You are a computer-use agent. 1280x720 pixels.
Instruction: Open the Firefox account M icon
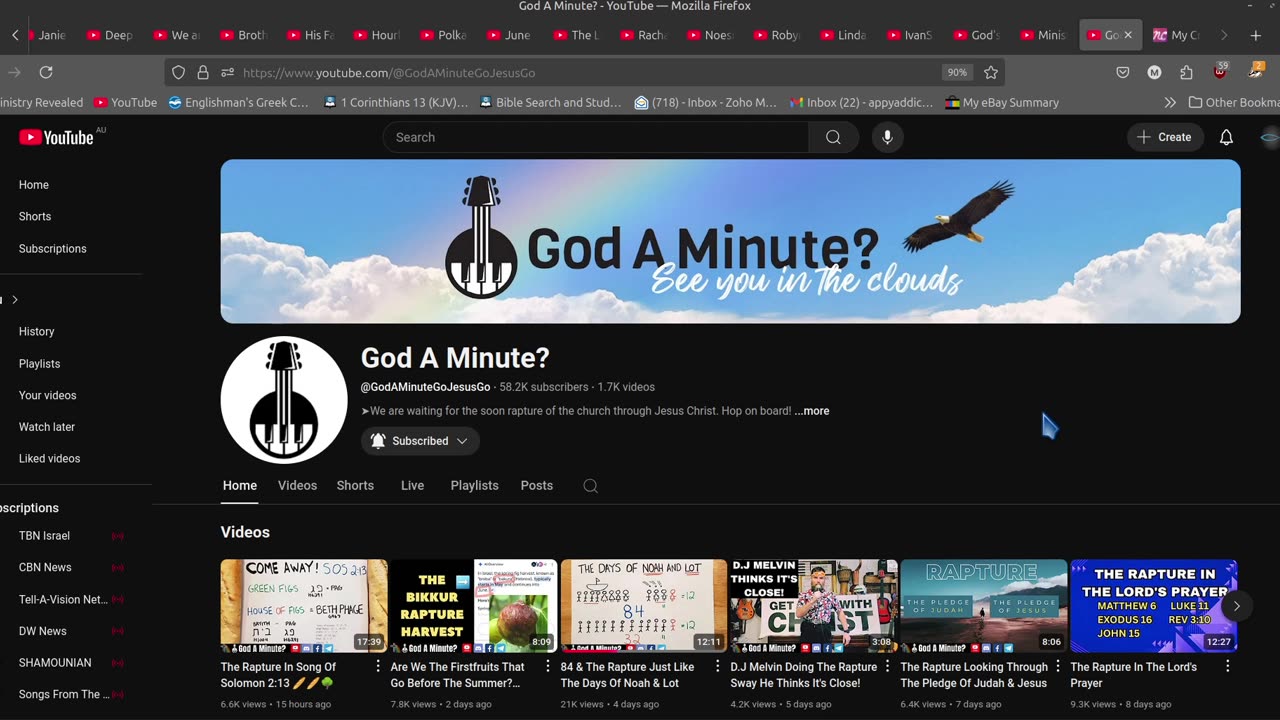[1154, 72]
